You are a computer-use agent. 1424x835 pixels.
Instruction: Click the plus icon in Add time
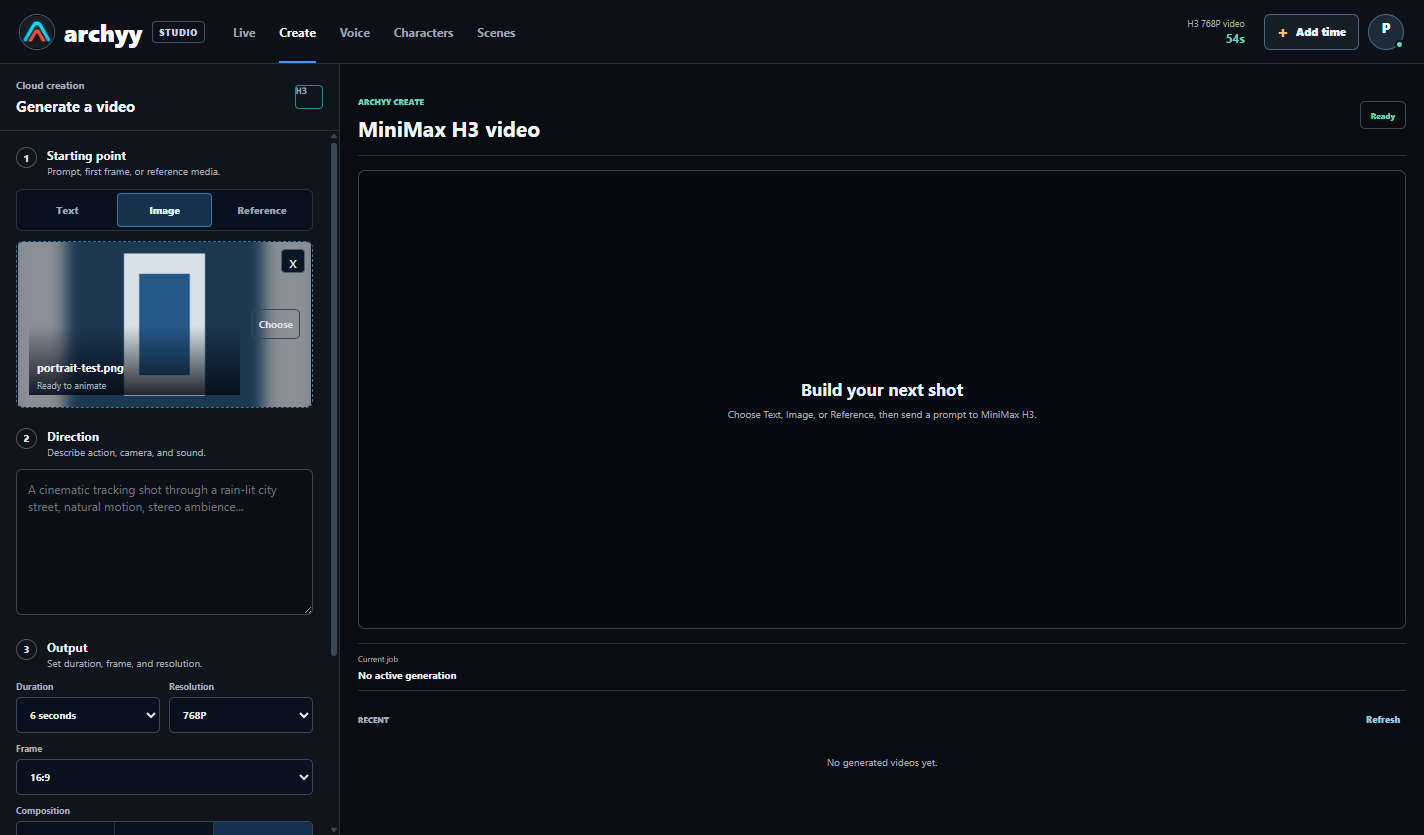coord(1283,33)
